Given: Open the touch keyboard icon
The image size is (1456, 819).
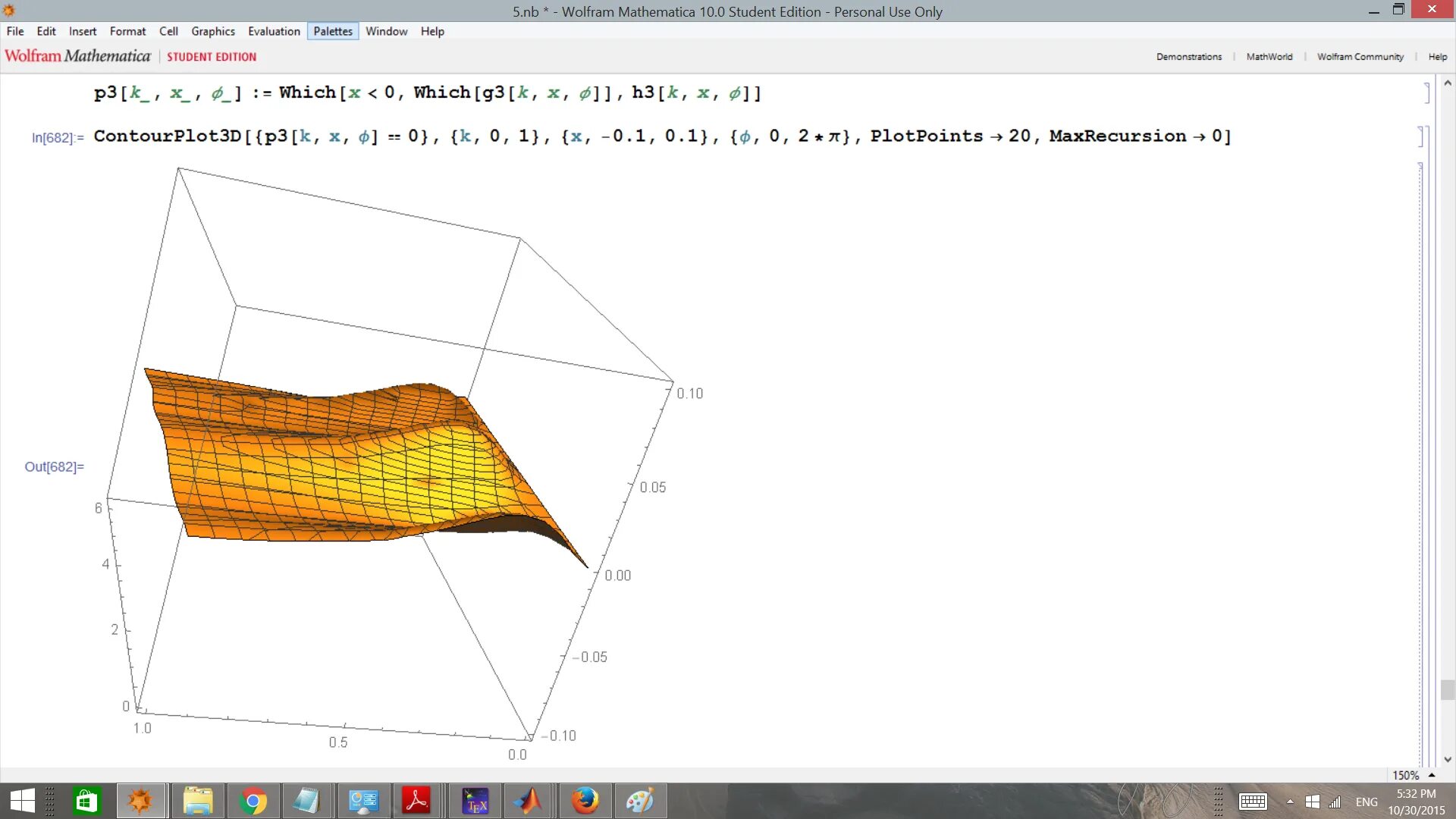Looking at the screenshot, I should (1253, 802).
